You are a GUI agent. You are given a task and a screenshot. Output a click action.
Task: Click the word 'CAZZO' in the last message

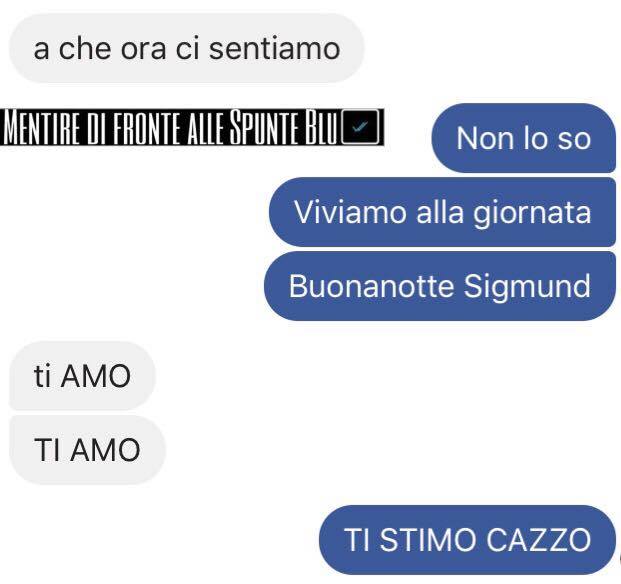coord(539,540)
